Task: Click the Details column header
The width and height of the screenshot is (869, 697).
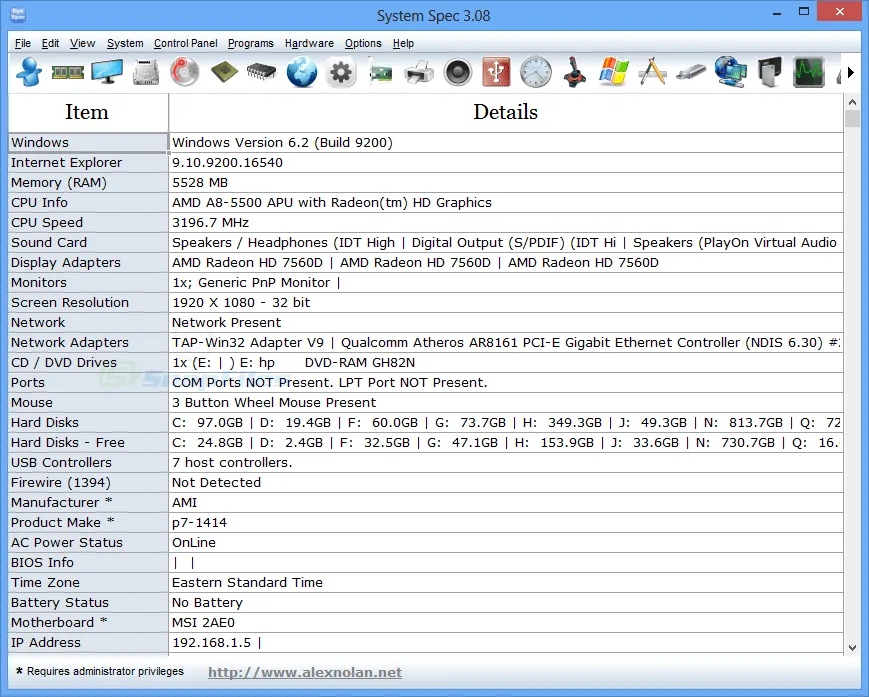Action: (506, 112)
